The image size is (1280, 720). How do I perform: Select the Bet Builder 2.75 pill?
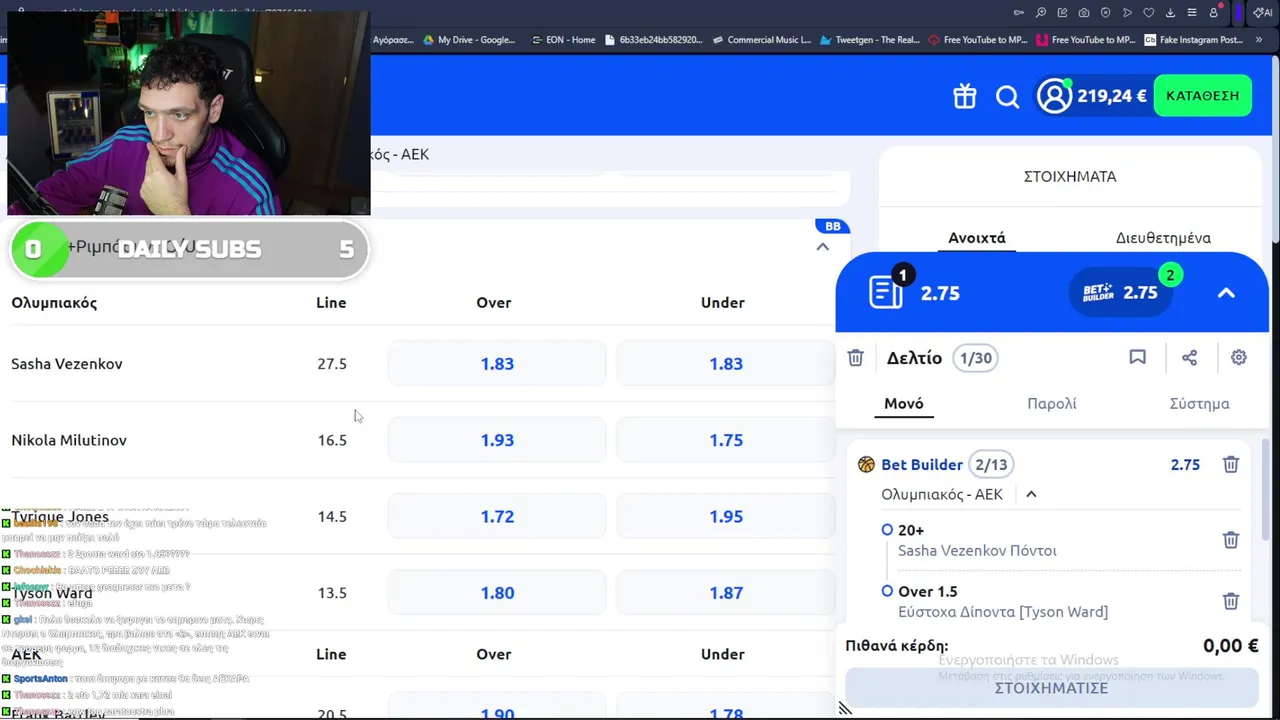coord(1121,292)
